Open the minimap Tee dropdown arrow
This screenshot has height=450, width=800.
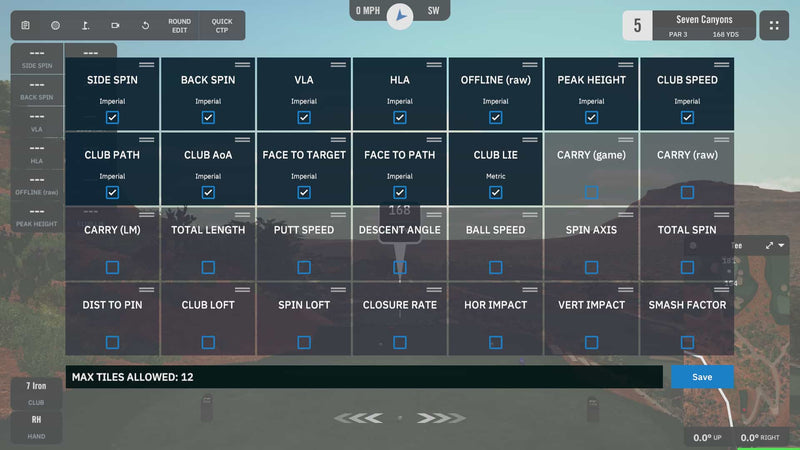(782, 245)
